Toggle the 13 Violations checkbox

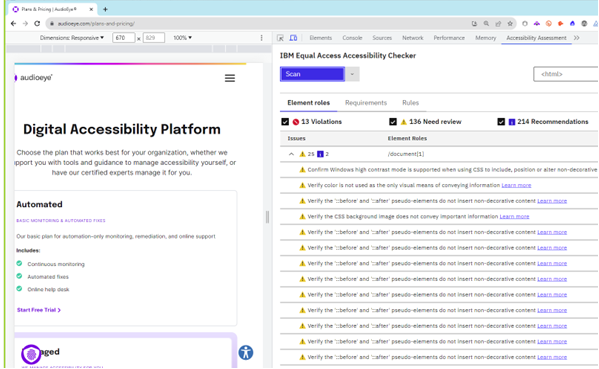coord(285,122)
